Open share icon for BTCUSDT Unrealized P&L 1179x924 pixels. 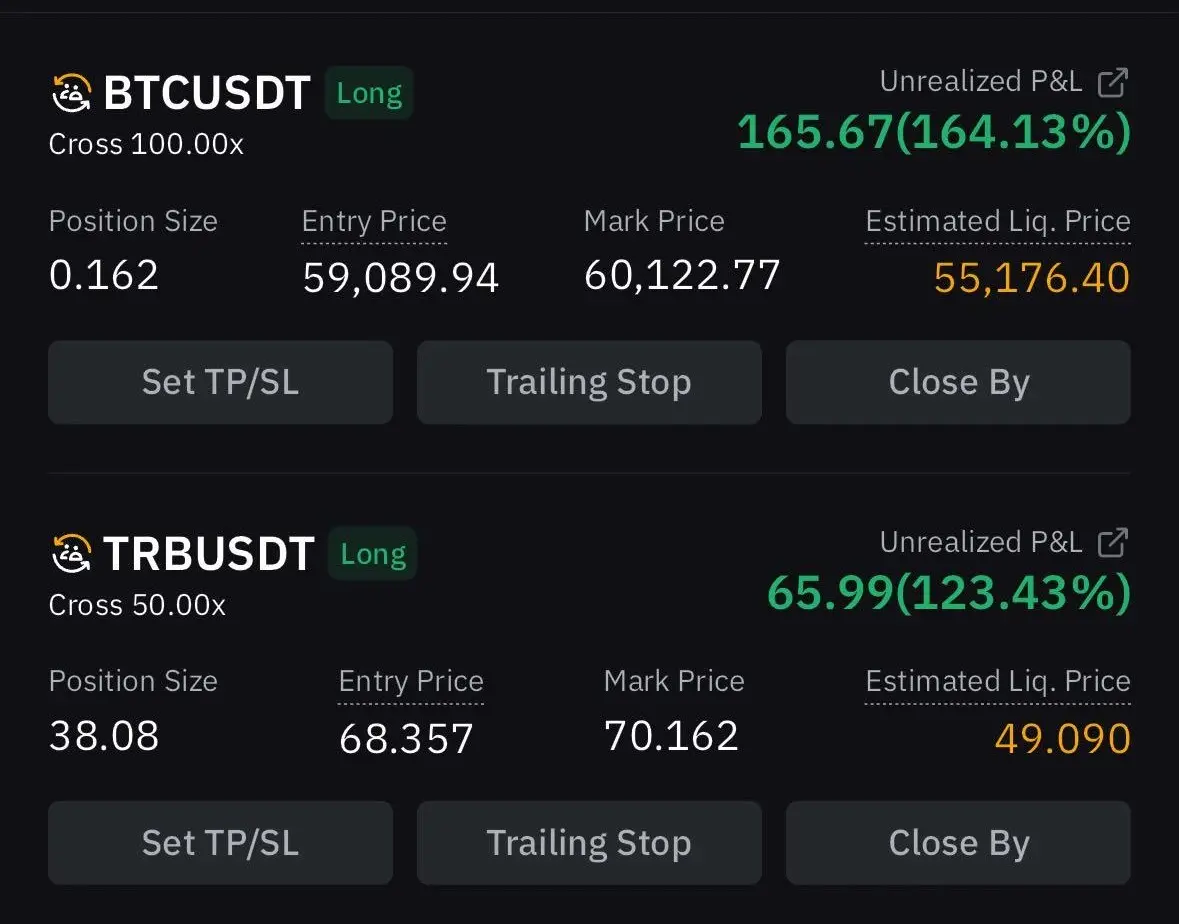tap(1113, 83)
